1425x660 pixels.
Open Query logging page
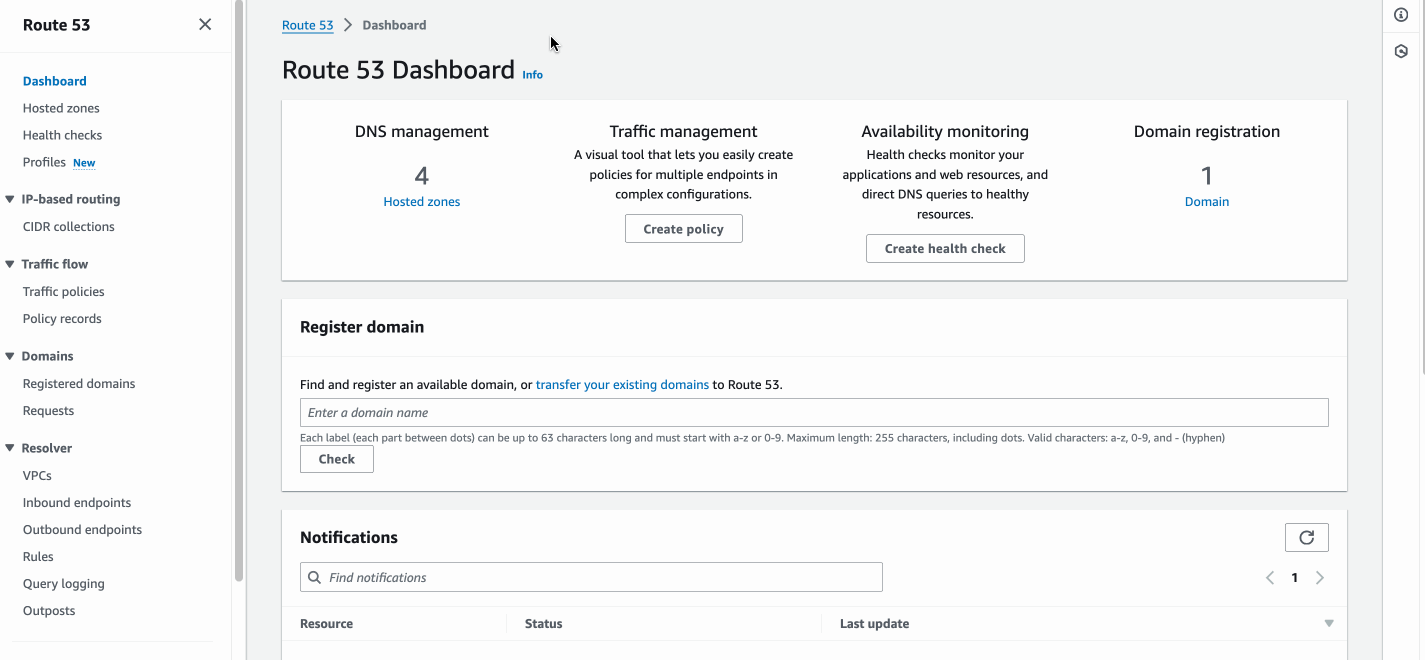pyautogui.click(x=64, y=584)
